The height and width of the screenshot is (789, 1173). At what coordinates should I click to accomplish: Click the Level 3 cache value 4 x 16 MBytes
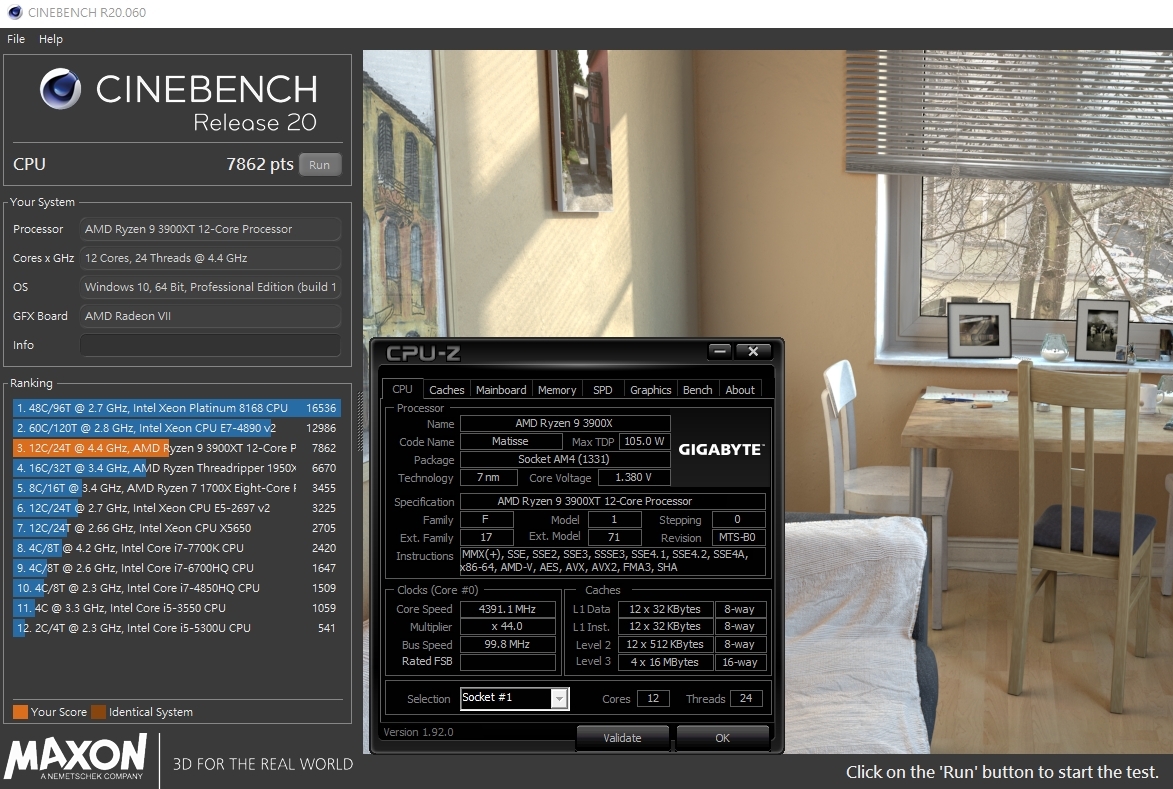pos(664,662)
